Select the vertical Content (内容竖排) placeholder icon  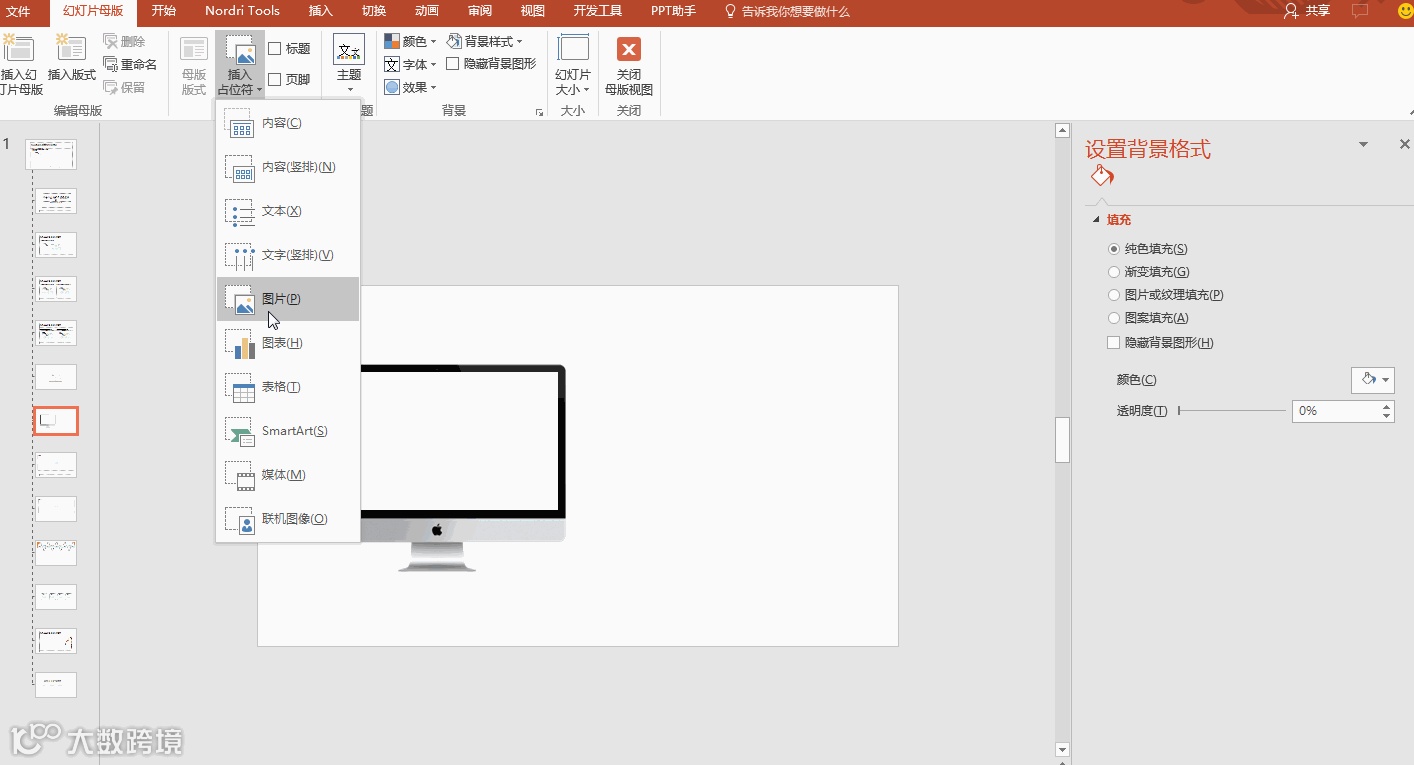coord(240,167)
